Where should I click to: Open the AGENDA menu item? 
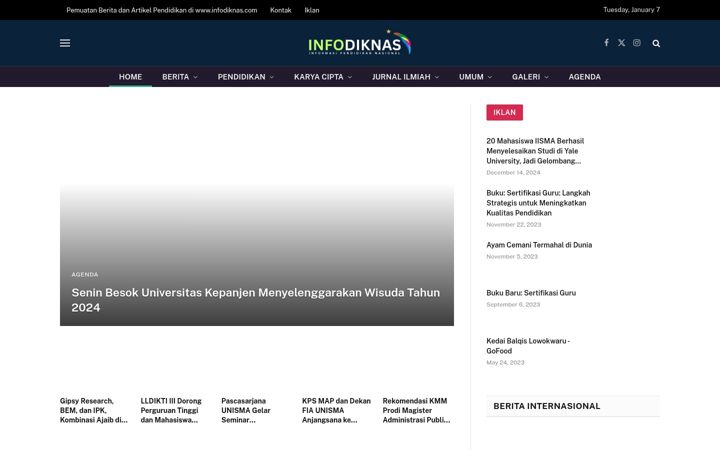585,77
